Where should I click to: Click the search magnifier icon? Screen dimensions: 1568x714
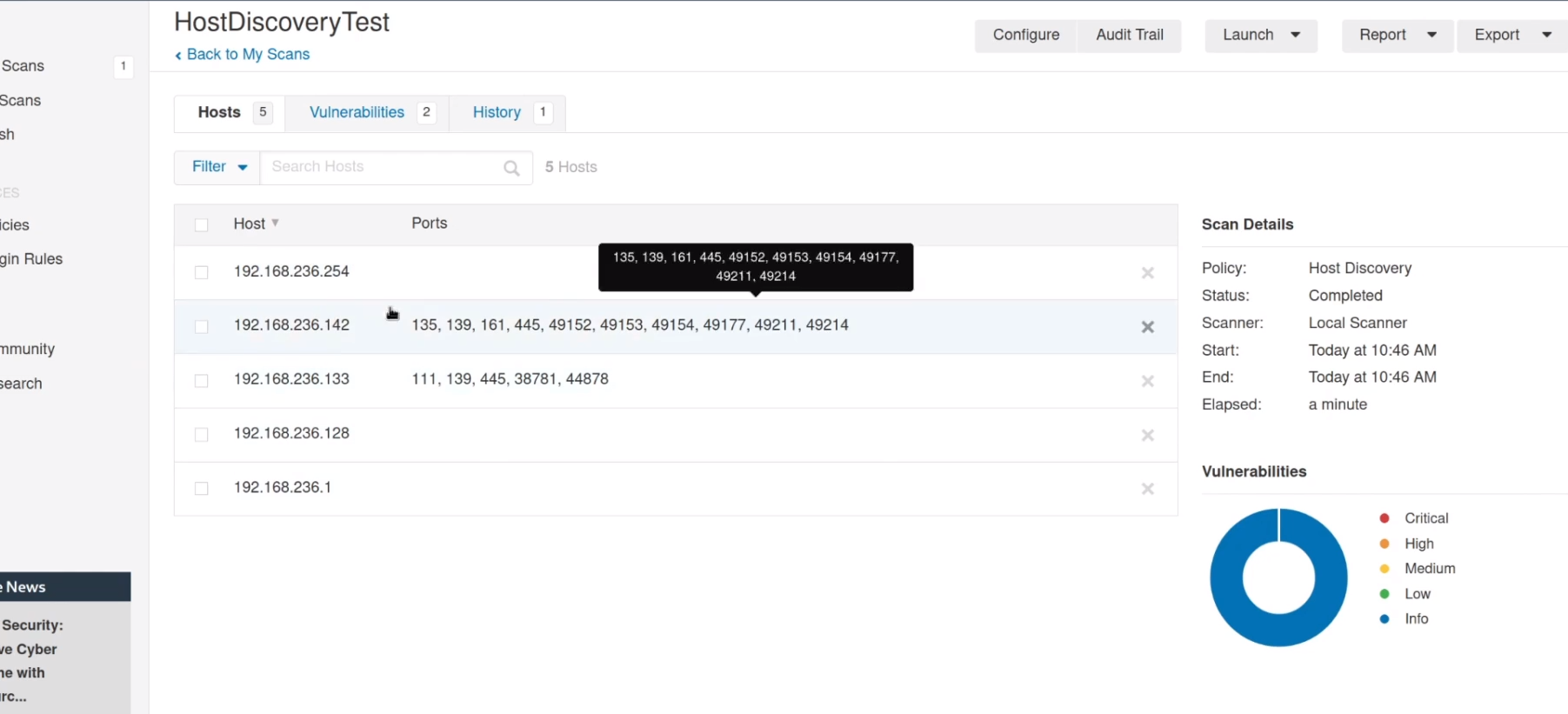point(511,168)
